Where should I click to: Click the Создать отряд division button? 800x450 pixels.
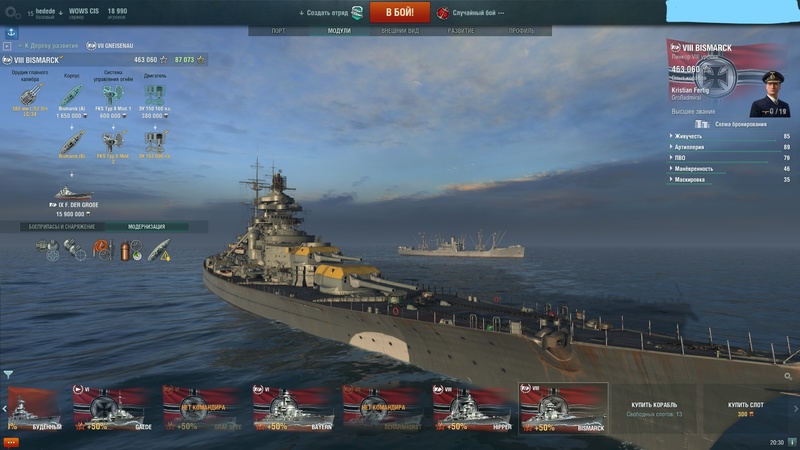pyautogui.click(x=331, y=13)
